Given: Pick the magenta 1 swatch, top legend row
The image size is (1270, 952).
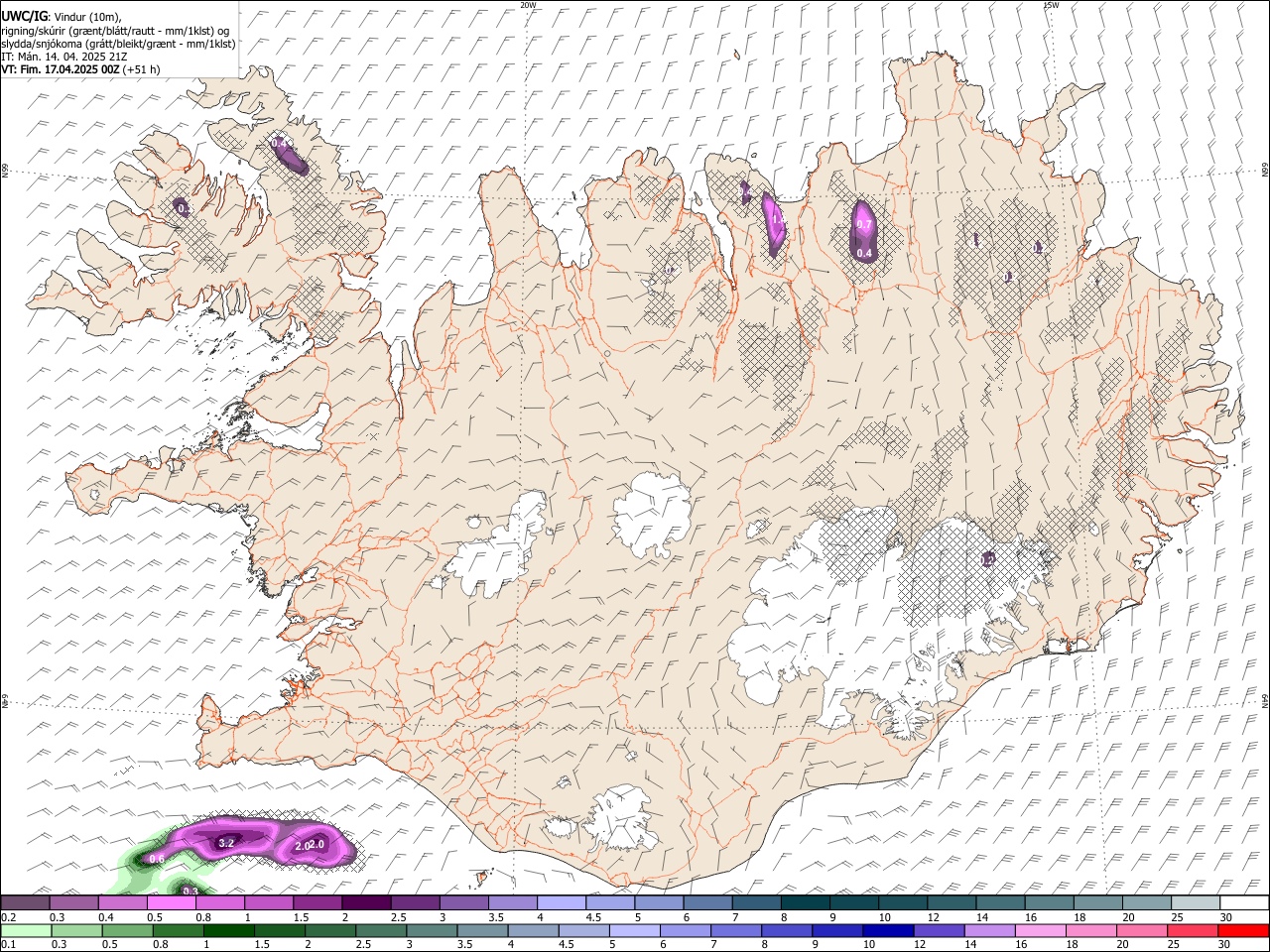Looking at the screenshot, I should [269, 903].
